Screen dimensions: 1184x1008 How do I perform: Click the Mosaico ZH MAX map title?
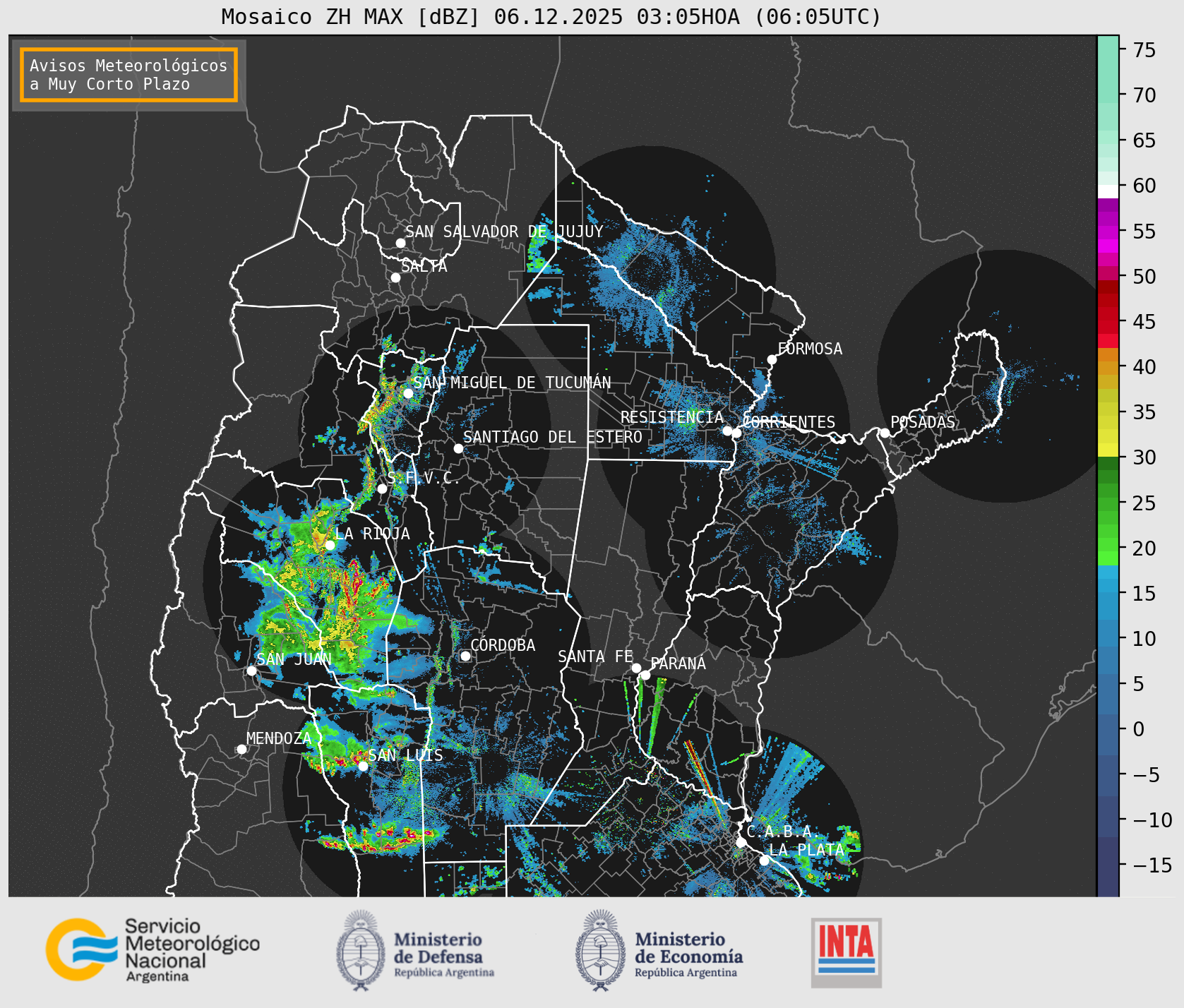(x=551, y=16)
